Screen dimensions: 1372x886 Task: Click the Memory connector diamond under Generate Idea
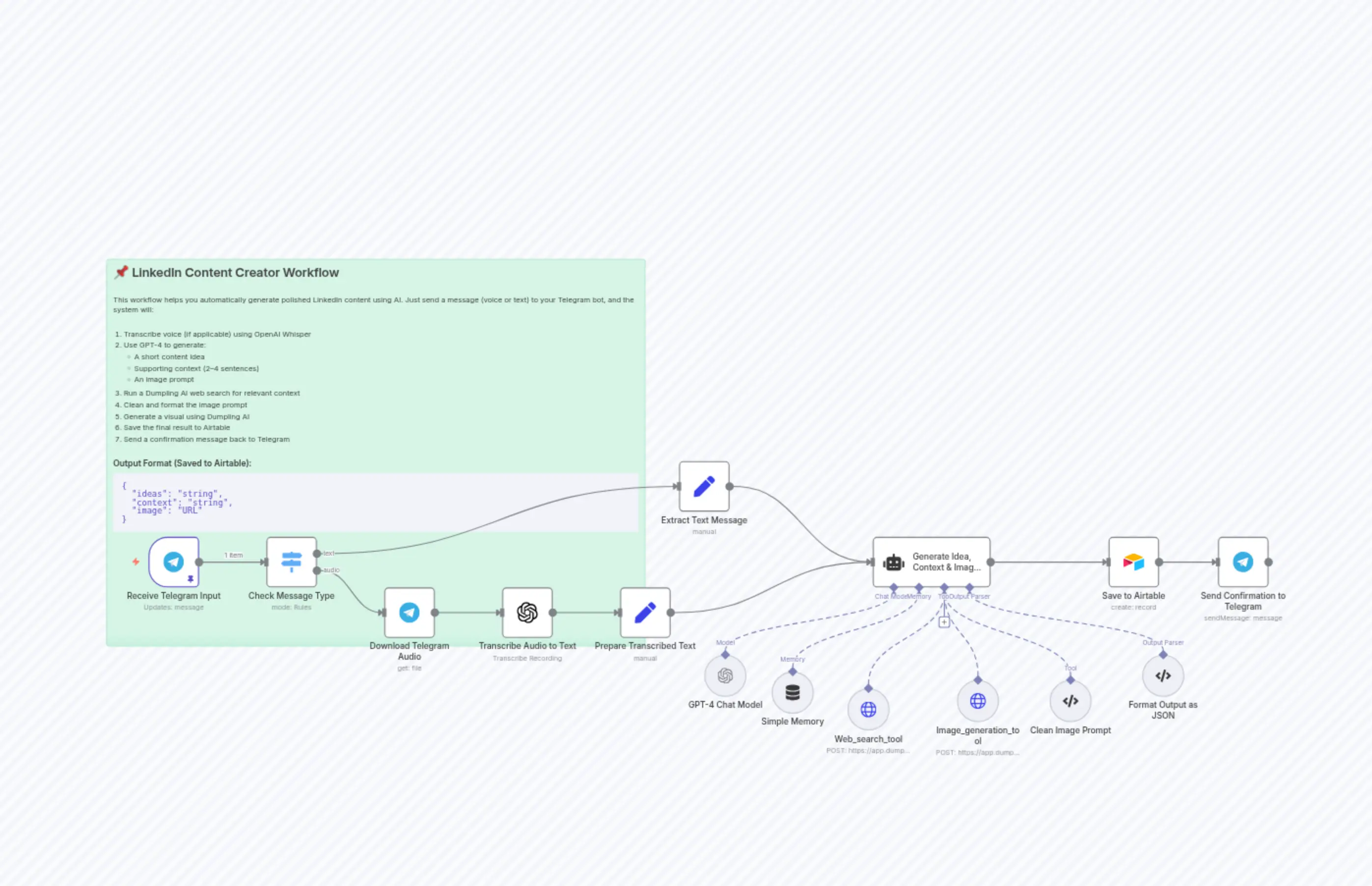click(919, 588)
